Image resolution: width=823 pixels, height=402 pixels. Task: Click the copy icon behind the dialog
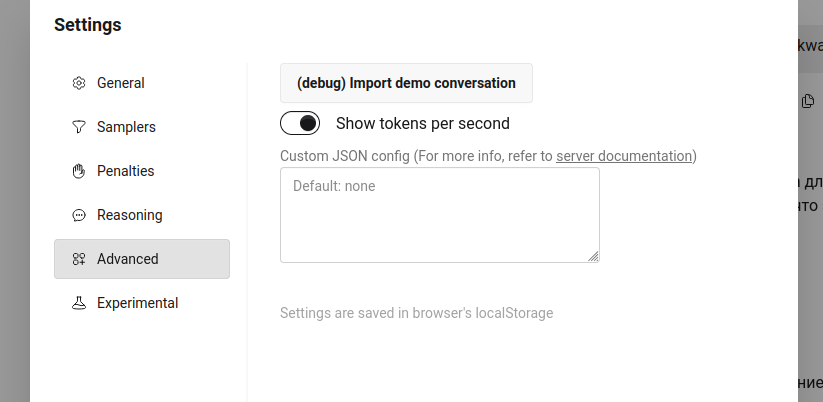[x=809, y=100]
